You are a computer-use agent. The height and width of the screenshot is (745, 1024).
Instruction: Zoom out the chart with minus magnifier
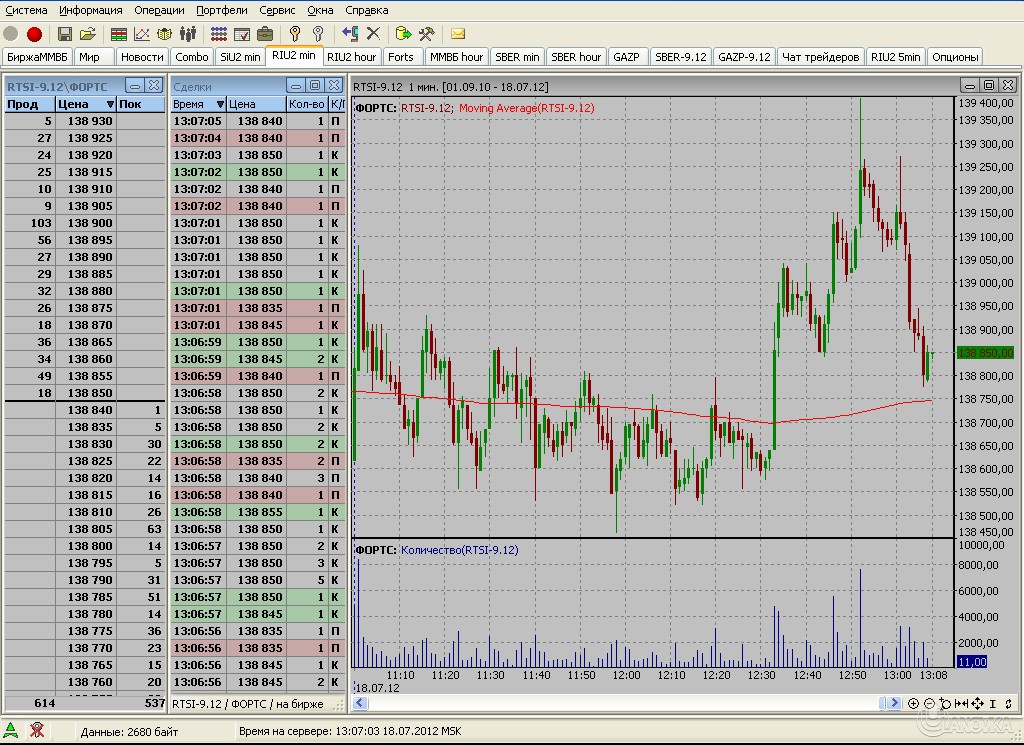pyautogui.click(x=929, y=704)
